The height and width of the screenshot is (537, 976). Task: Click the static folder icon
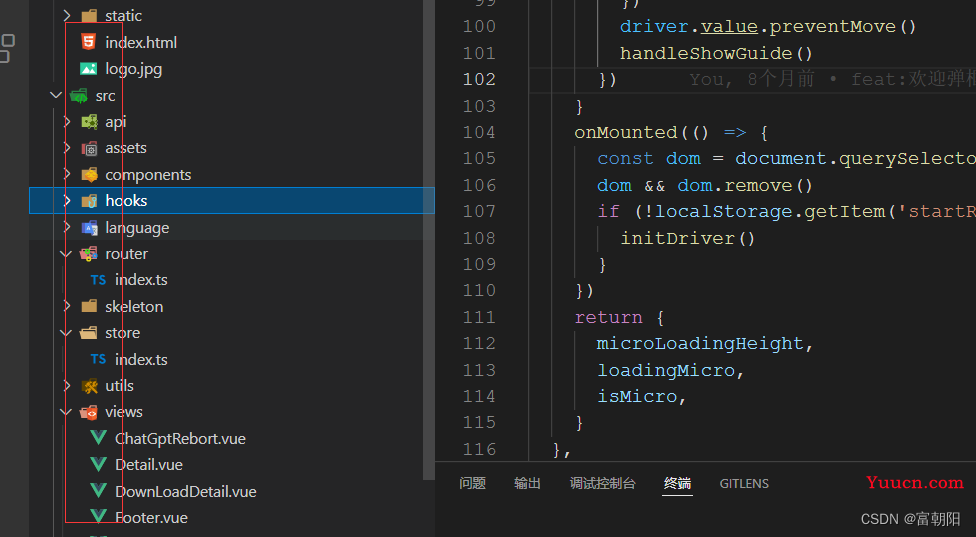tap(89, 16)
